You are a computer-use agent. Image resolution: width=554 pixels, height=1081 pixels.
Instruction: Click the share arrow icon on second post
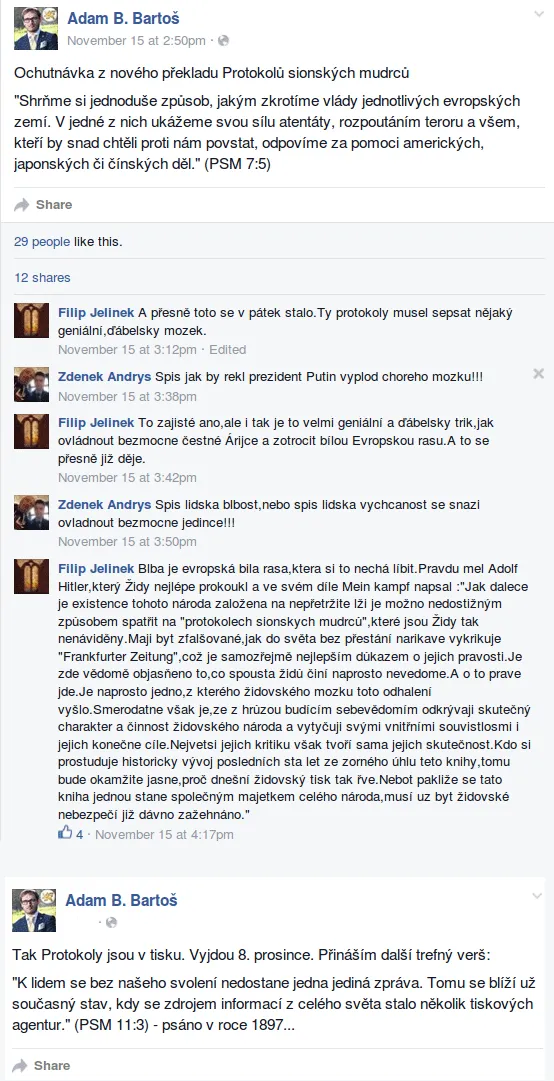tap(20, 1065)
